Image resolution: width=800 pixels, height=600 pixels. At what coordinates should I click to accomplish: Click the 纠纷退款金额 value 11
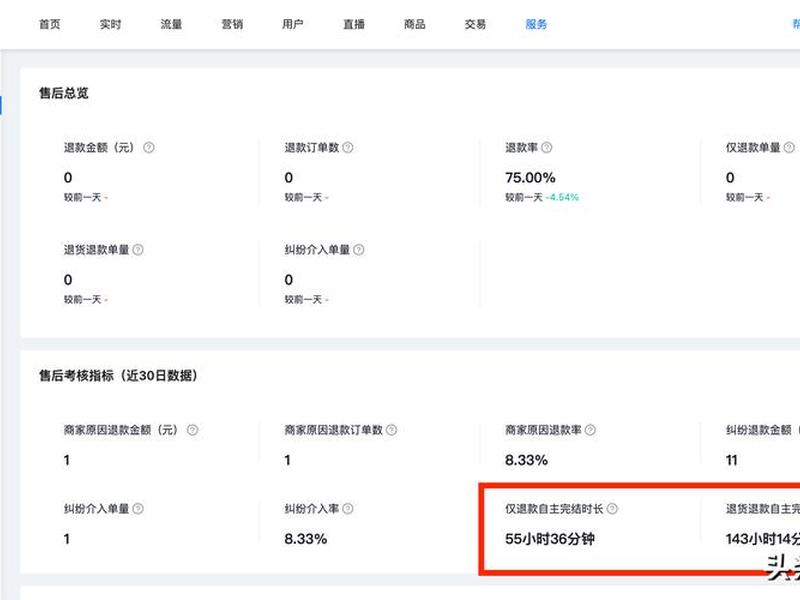pos(732,460)
